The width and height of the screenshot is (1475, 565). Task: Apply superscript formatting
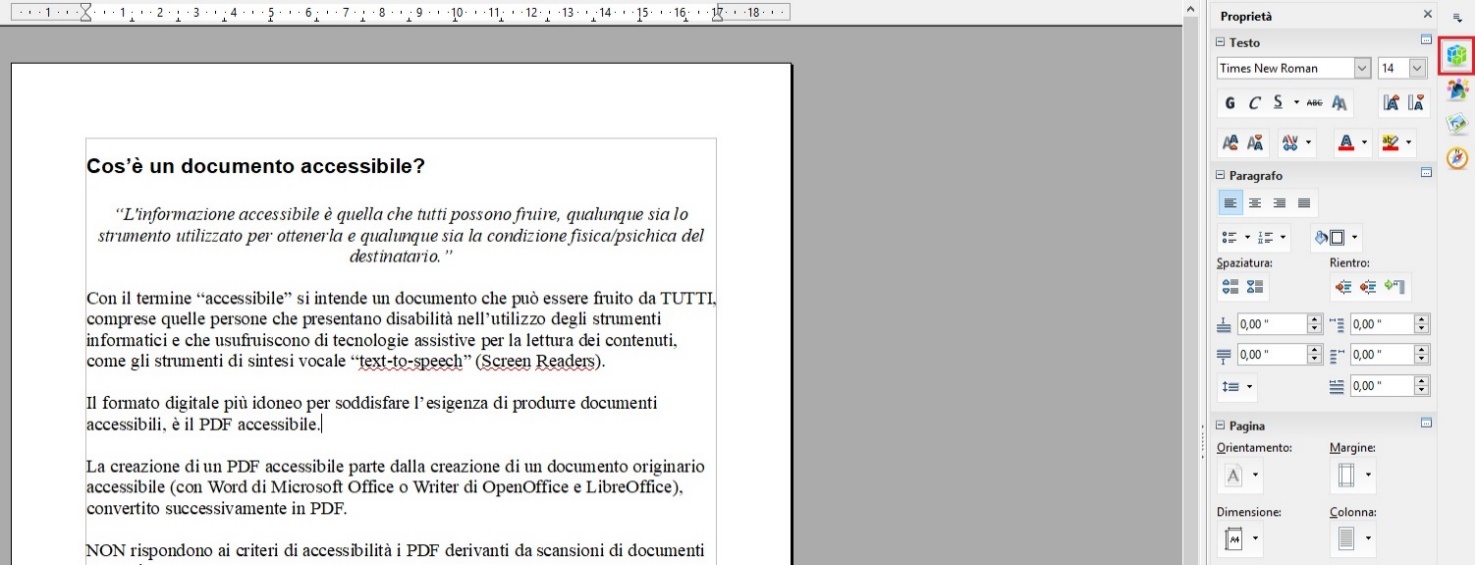pos(1229,145)
